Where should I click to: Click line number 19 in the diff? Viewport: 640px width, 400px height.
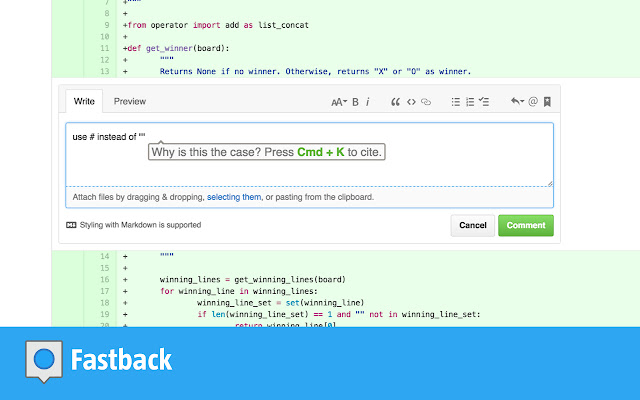click(x=105, y=314)
